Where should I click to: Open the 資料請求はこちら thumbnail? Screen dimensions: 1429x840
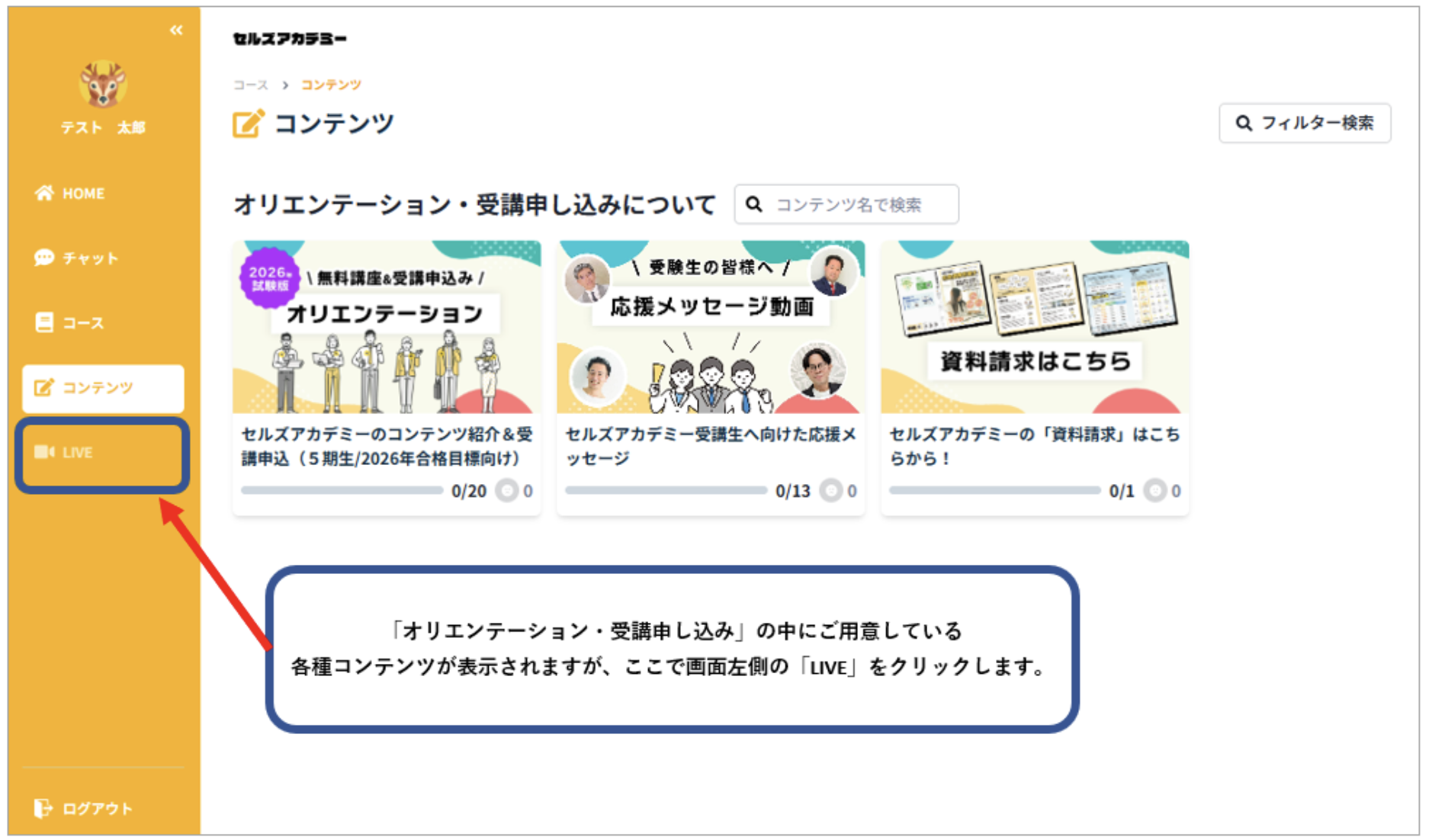(1035, 328)
